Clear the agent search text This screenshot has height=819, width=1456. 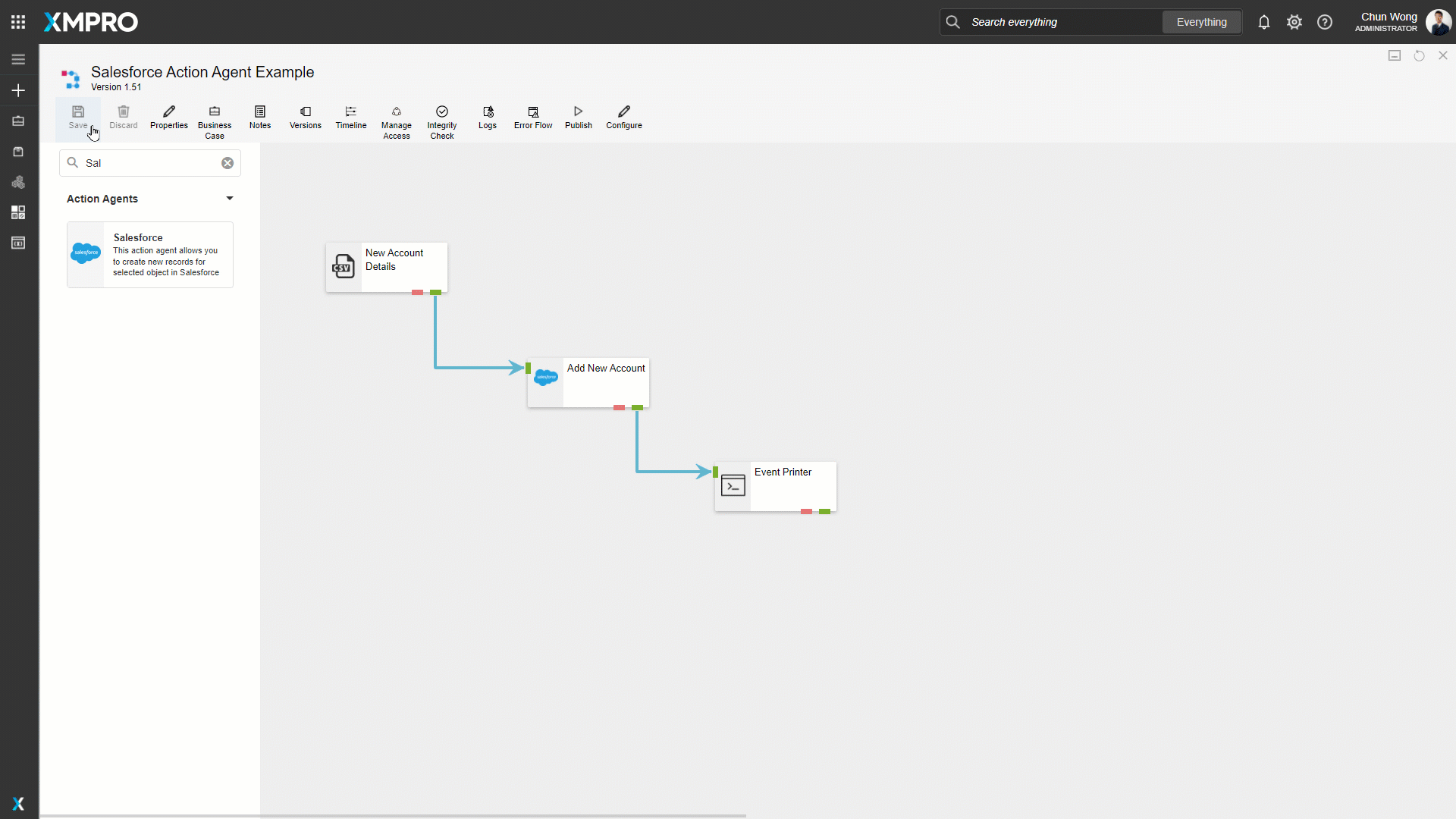227,163
